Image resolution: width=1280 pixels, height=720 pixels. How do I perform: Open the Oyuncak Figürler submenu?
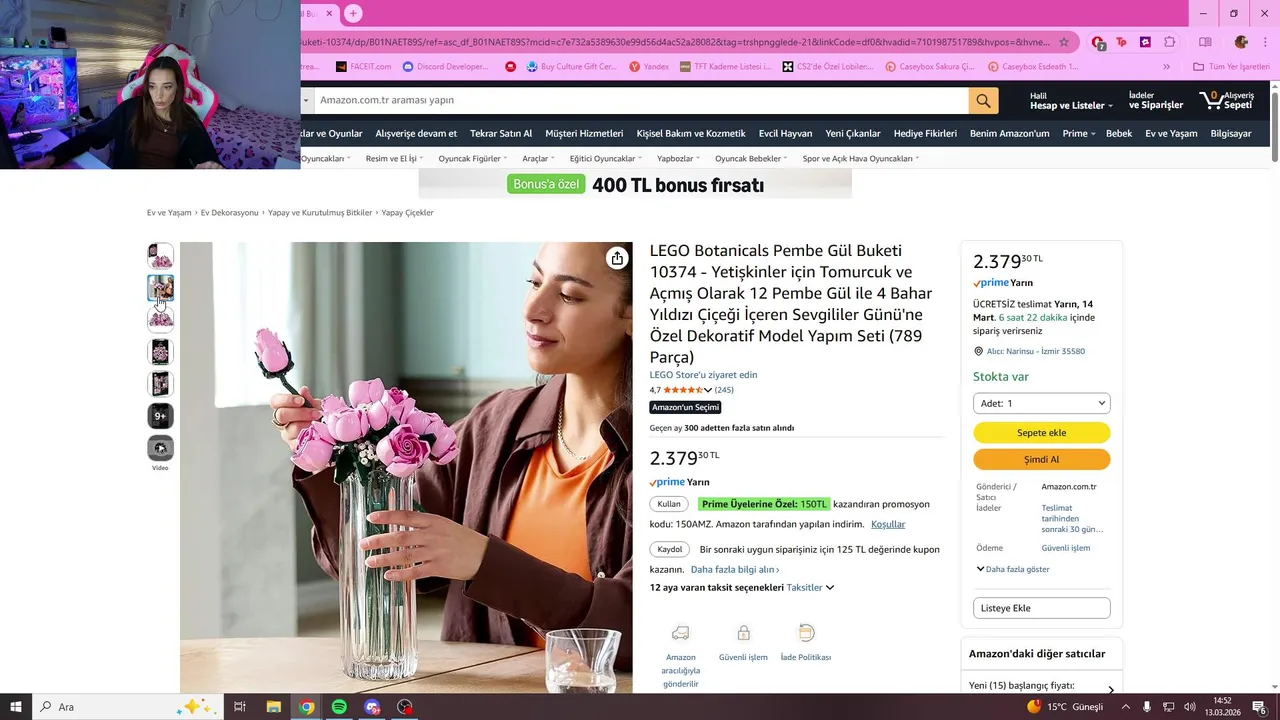tap(472, 158)
